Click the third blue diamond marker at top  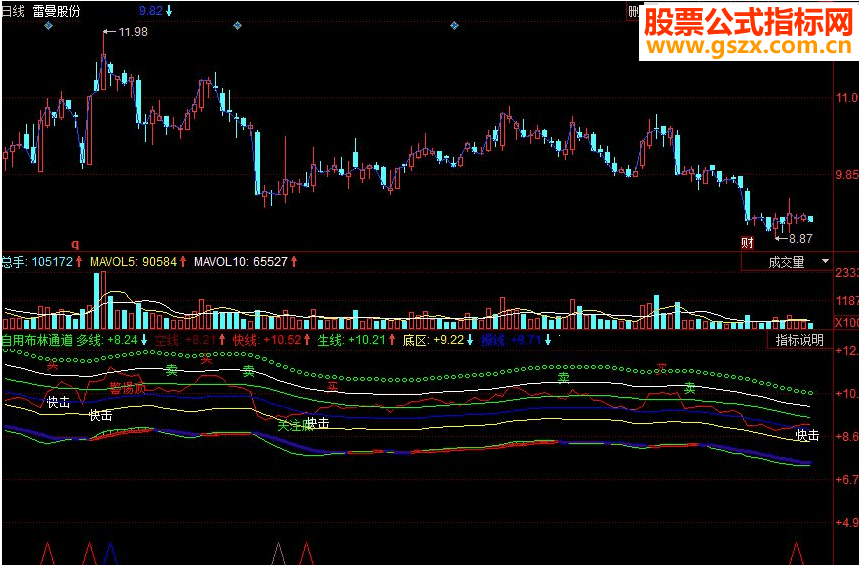point(454,25)
